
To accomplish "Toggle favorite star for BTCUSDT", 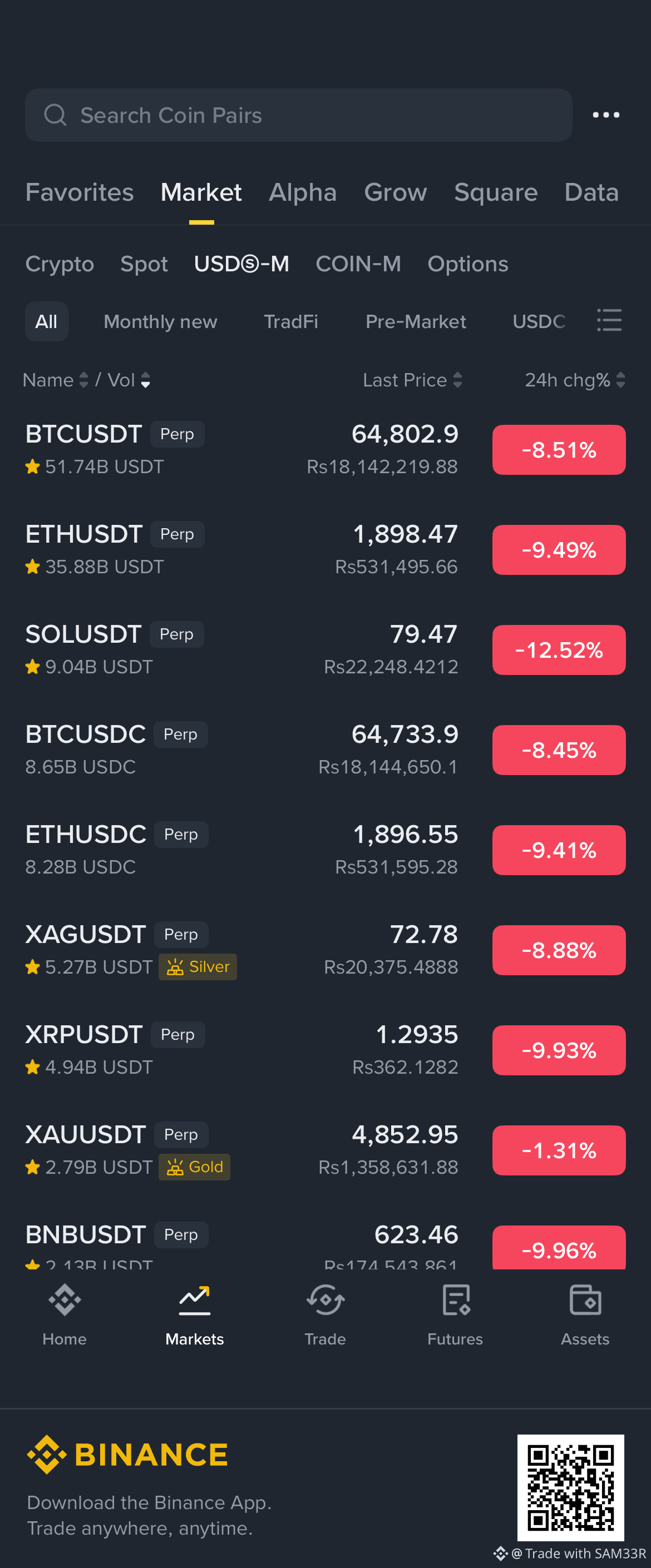I will [x=32, y=467].
